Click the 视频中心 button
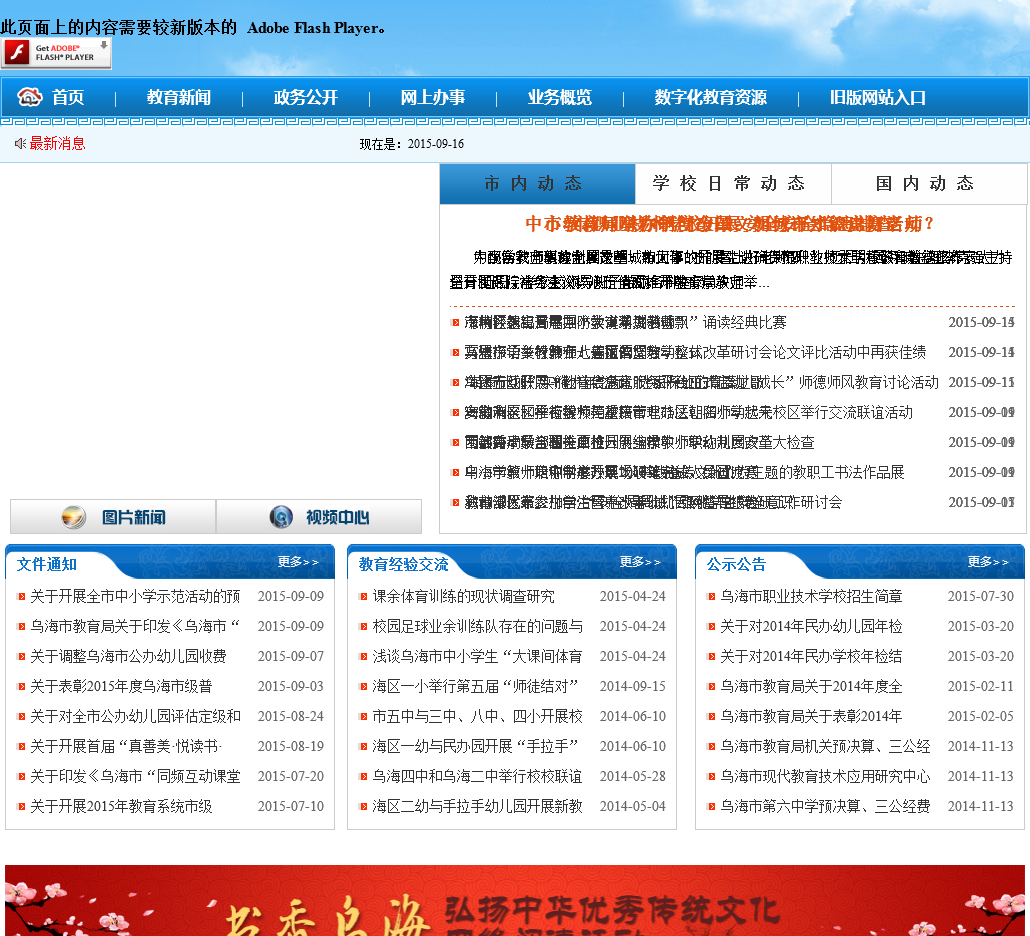The height and width of the screenshot is (936, 1030). (319, 517)
